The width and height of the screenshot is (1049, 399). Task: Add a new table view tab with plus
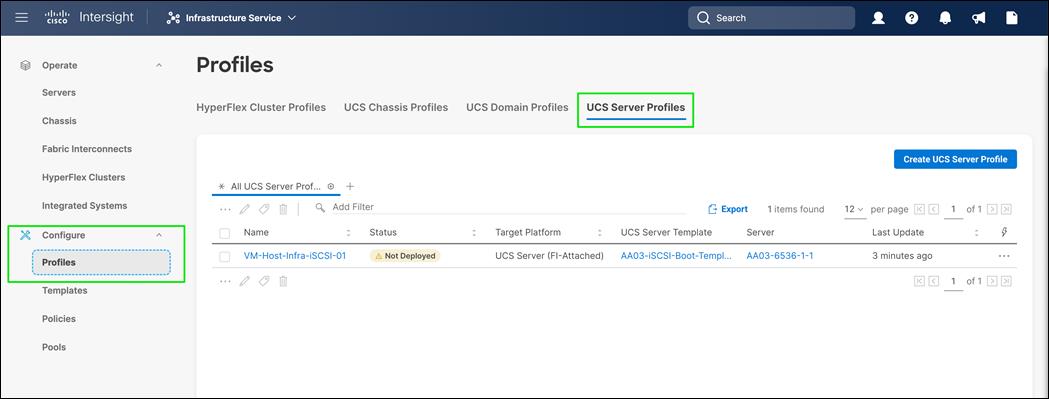pos(350,186)
